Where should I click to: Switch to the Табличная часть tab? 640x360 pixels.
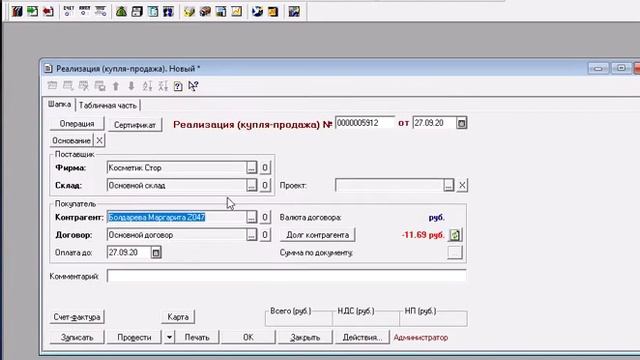coord(108,105)
